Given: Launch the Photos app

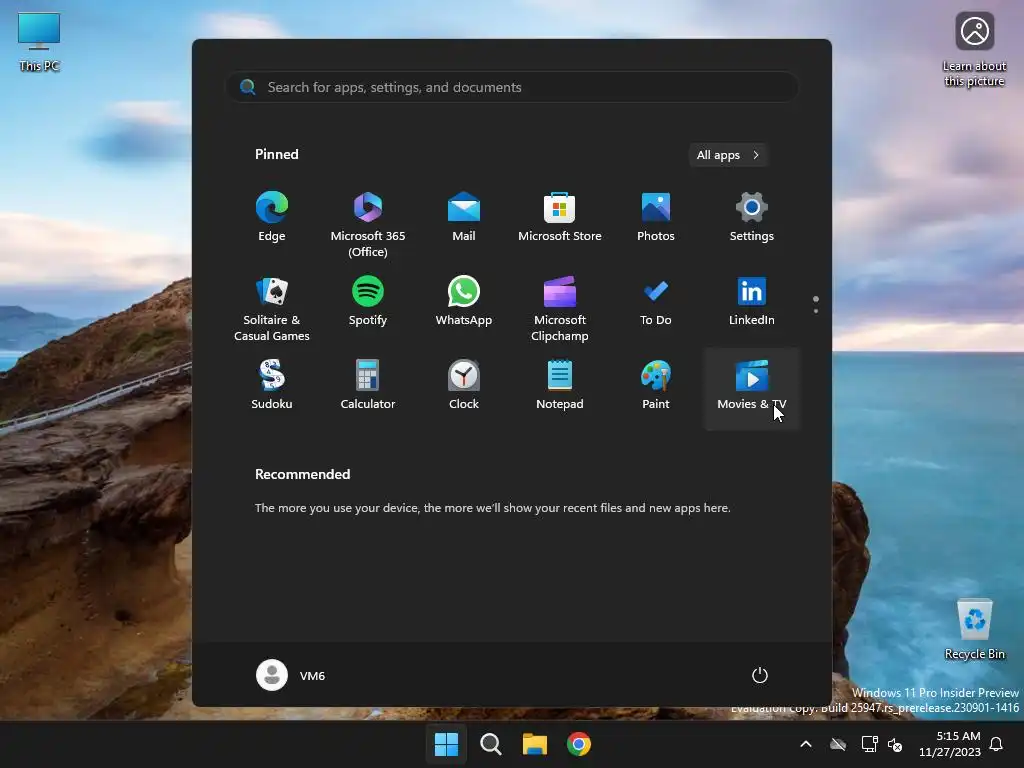Looking at the screenshot, I should click(656, 217).
